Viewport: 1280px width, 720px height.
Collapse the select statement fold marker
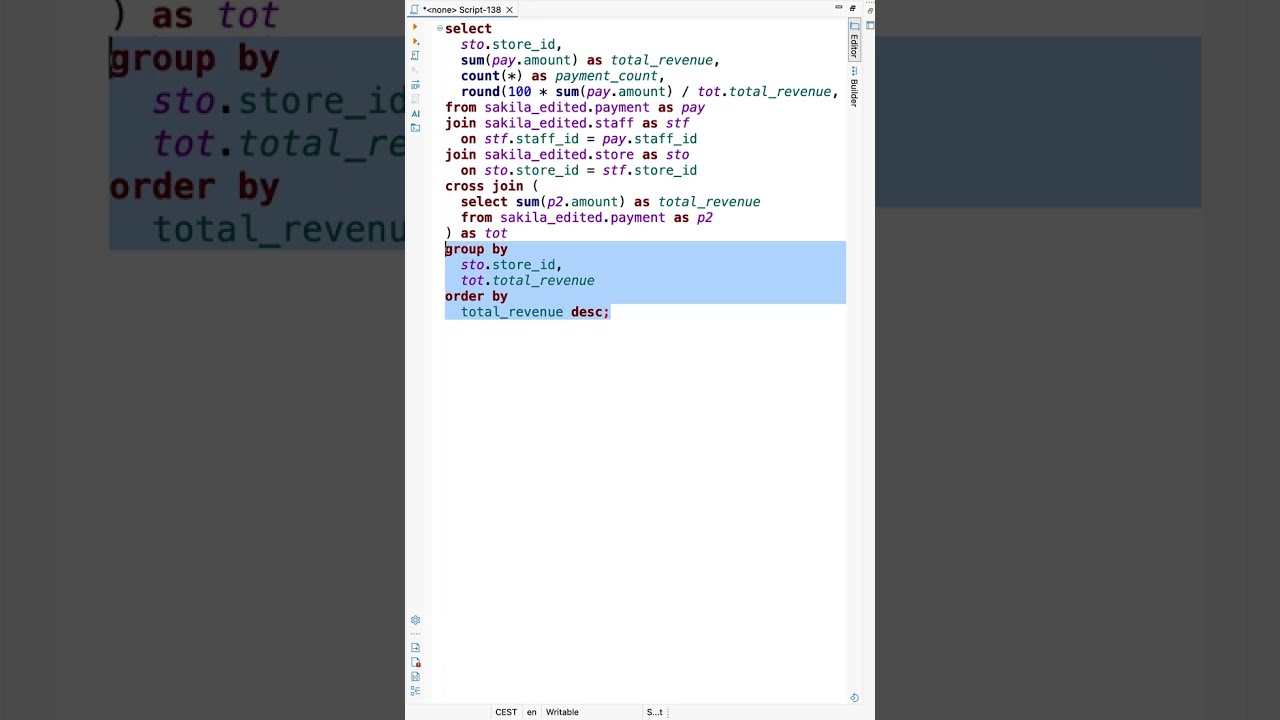click(439, 28)
